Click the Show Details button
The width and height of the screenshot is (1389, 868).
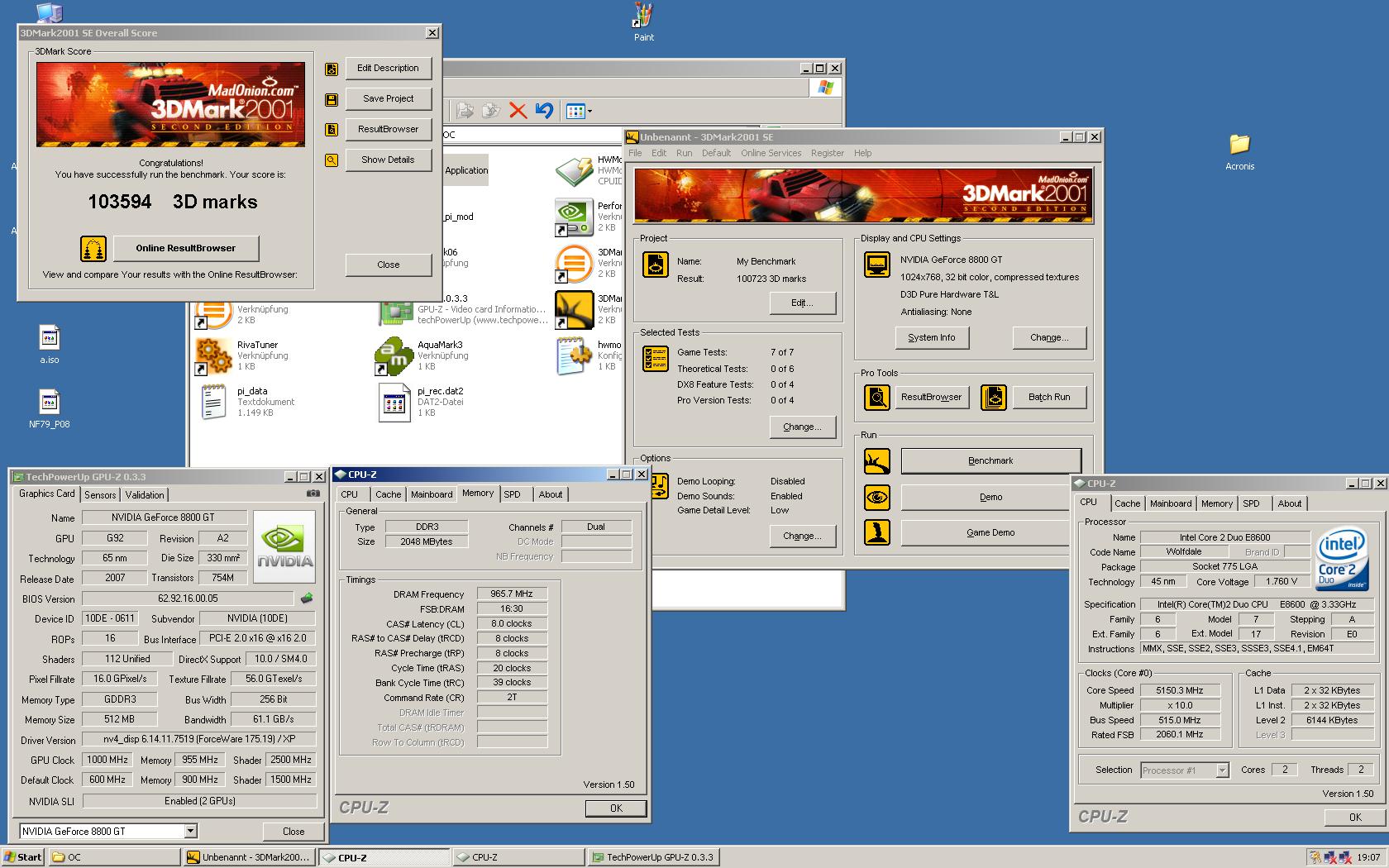[x=388, y=160]
